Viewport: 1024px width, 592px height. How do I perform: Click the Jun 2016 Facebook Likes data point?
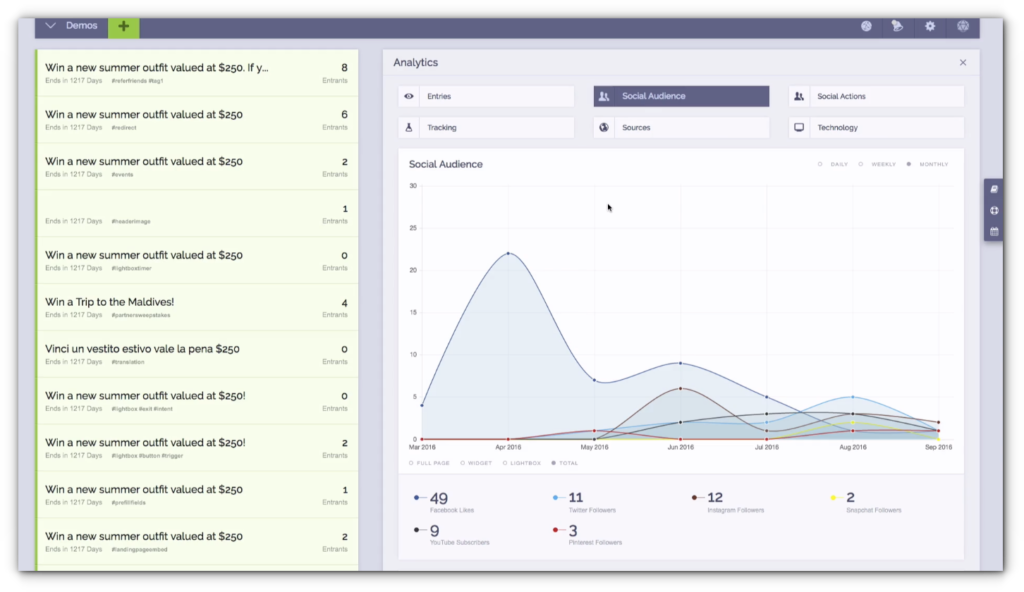680,363
